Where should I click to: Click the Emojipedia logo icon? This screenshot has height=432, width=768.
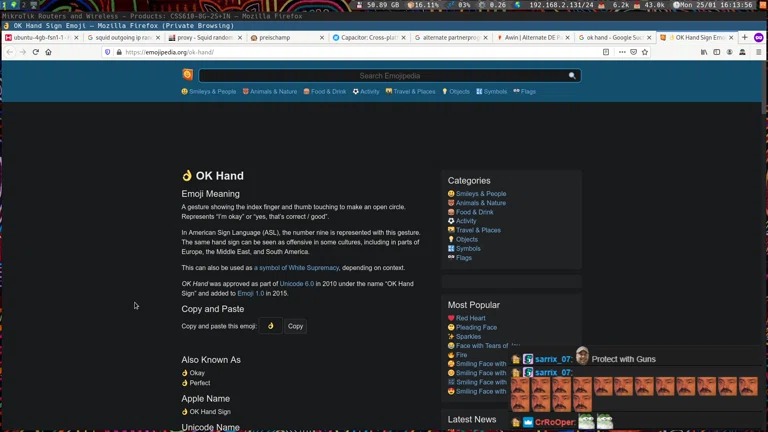click(187, 75)
